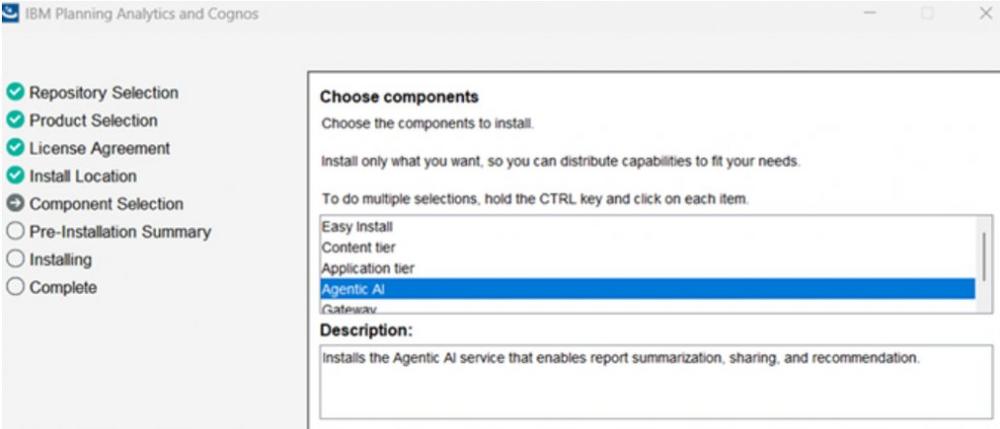Select the highlighted Agentic AI component

(647, 289)
